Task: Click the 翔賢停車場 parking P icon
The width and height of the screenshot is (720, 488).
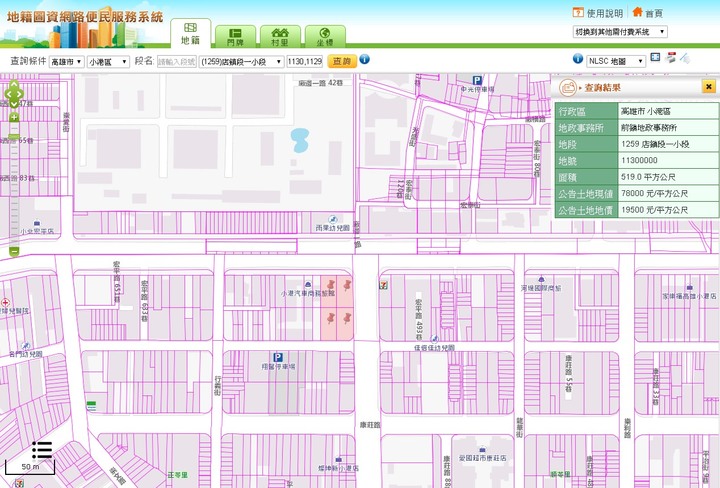Action: click(x=278, y=357)
